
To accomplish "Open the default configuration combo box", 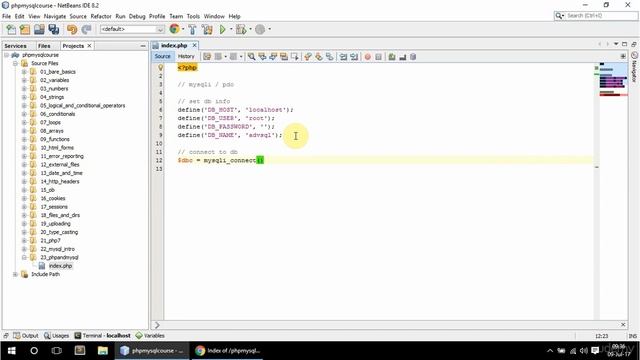I will coord(132,29).
